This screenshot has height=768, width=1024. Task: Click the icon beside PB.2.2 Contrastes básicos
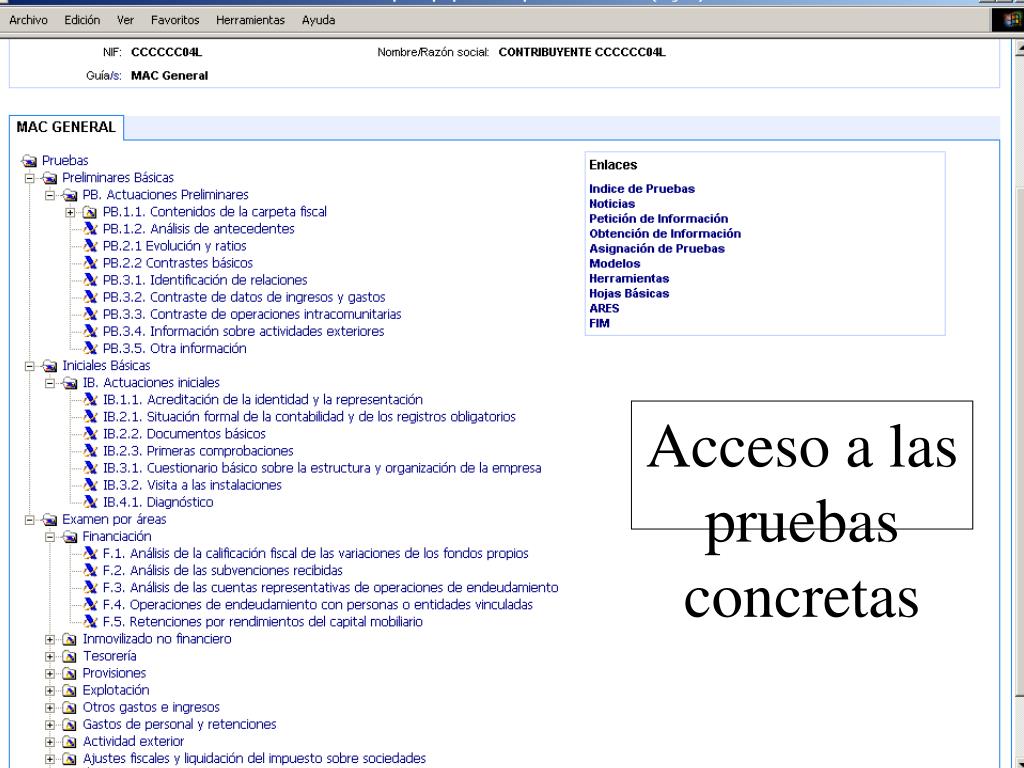click(x=91, y=263)
